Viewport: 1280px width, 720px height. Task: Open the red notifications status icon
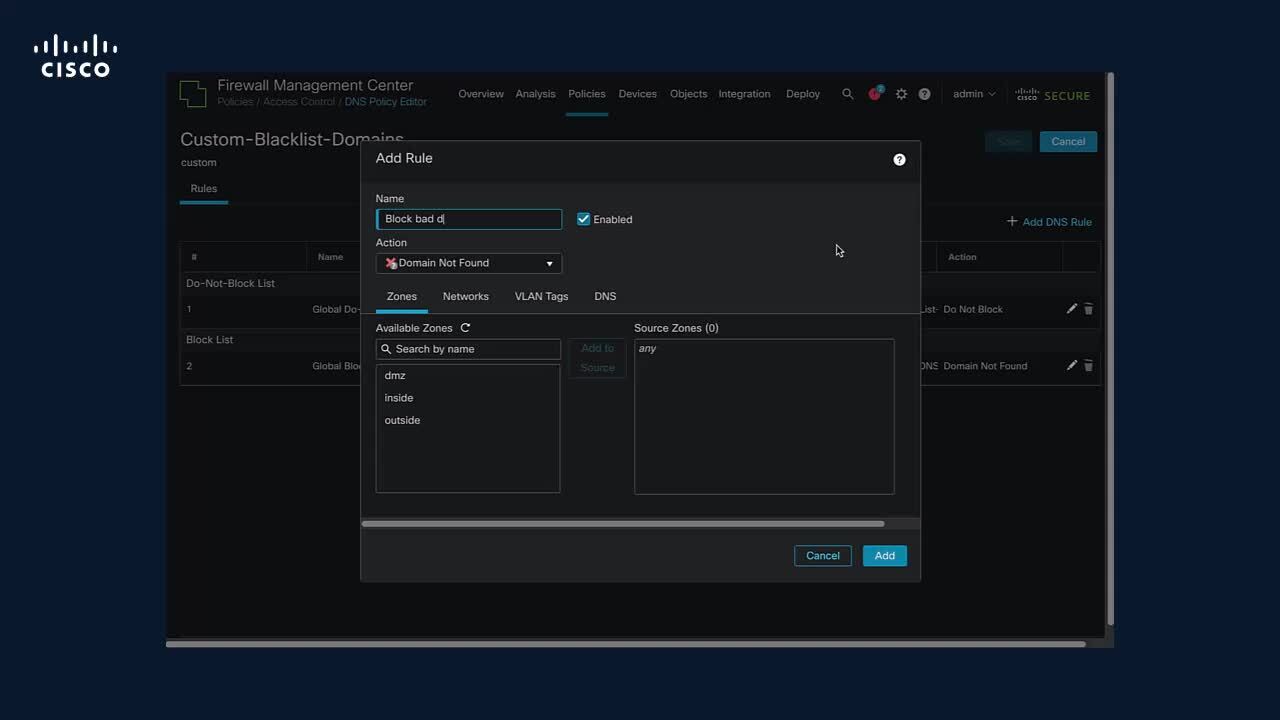click(x=875, y=94)
